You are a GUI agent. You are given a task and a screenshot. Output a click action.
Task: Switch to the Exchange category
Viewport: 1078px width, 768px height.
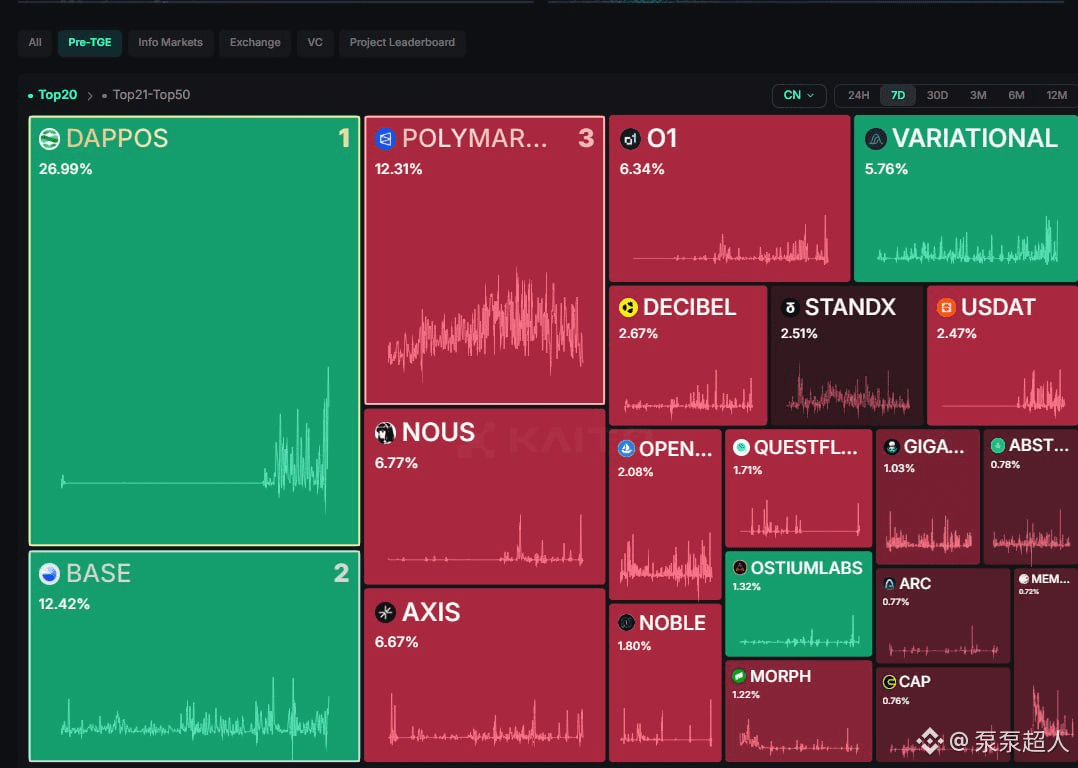coord(255,43)
